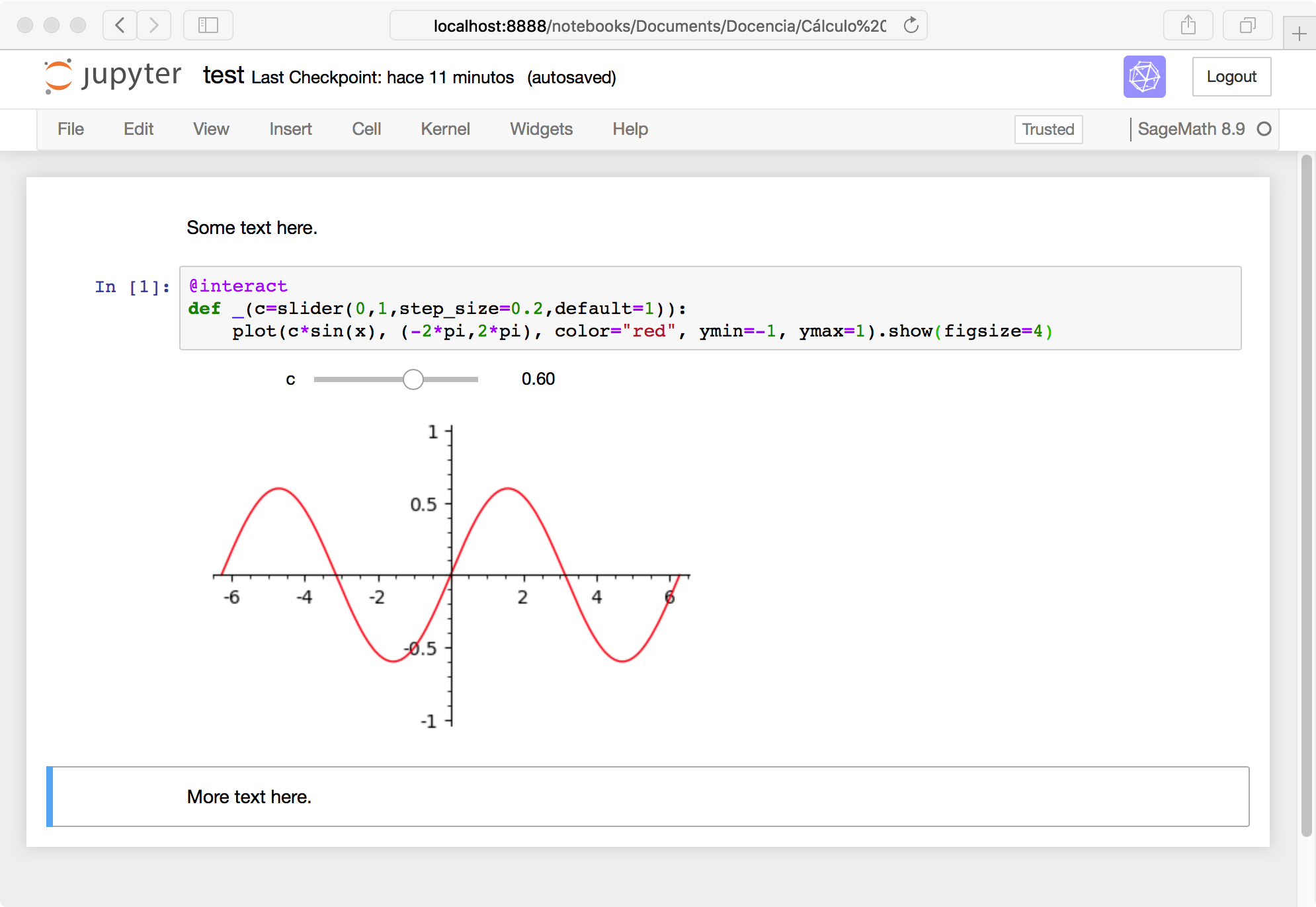Click the Jupyter logo
1316x907 pixels.
(x=112, y=76)
